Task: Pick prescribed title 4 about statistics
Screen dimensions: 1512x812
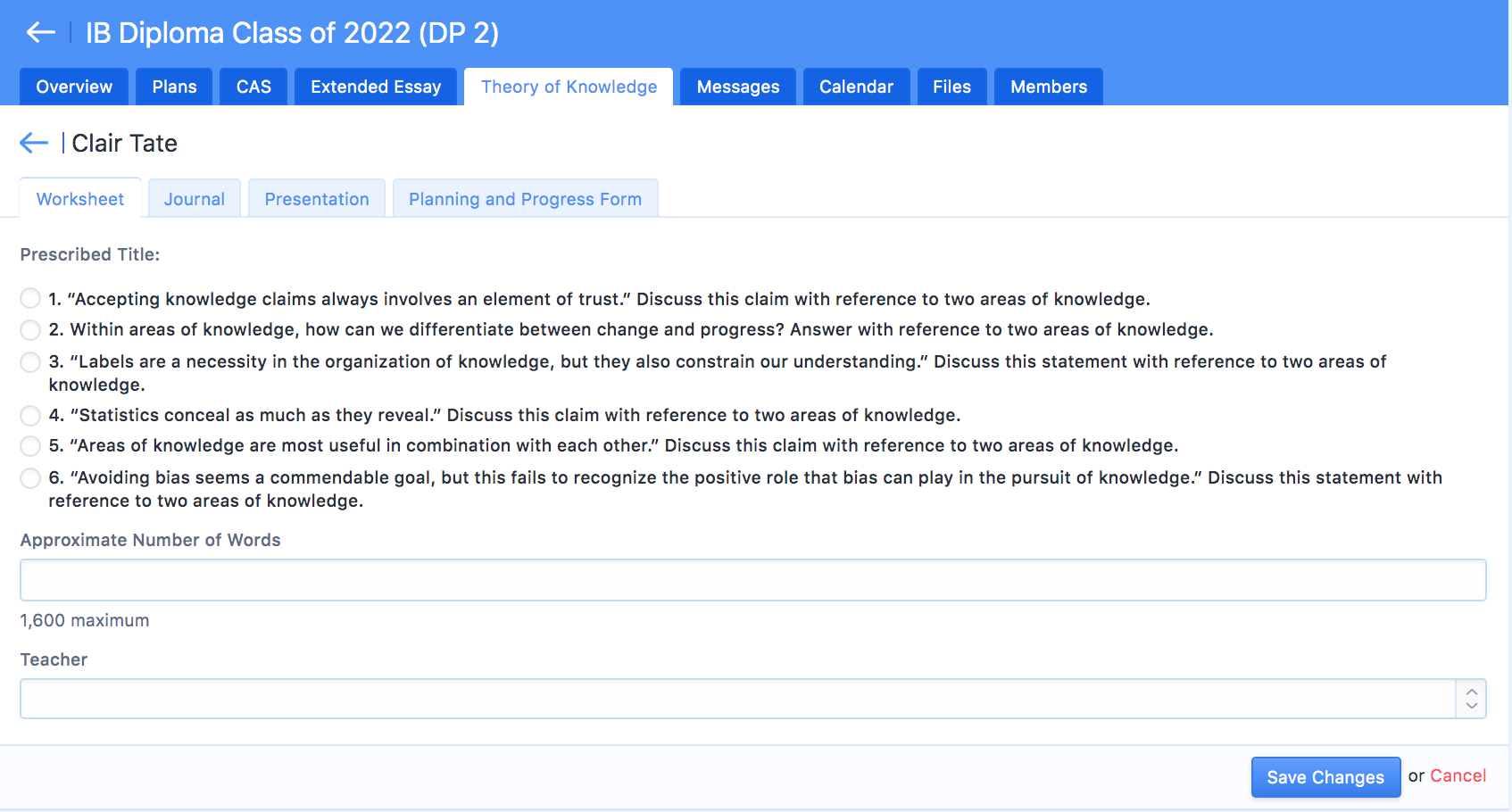Action: [30, 415]
